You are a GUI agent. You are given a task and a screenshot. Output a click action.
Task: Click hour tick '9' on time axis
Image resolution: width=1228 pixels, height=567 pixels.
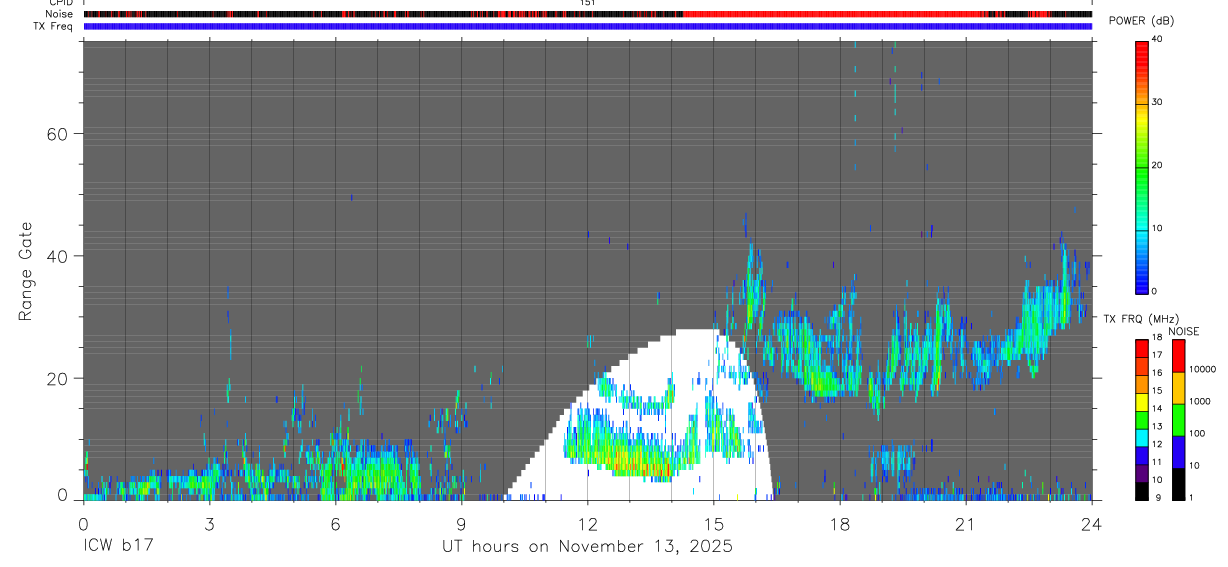point(461,523)
